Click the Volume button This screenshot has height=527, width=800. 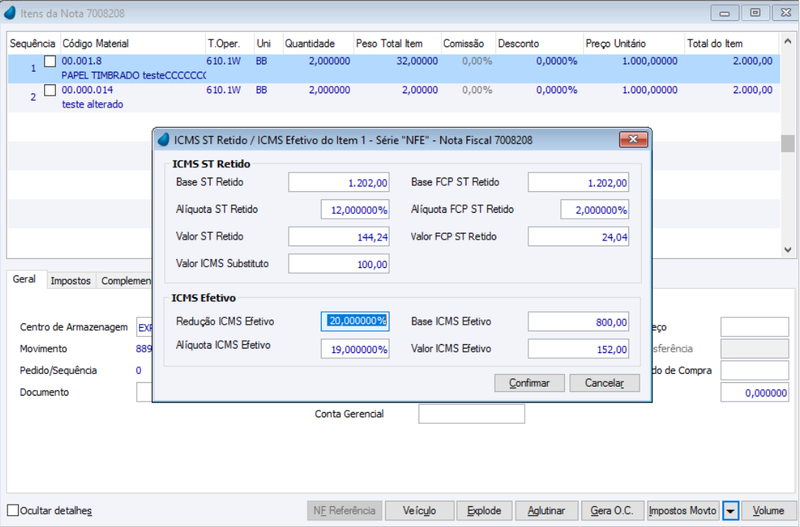(768, 511)
